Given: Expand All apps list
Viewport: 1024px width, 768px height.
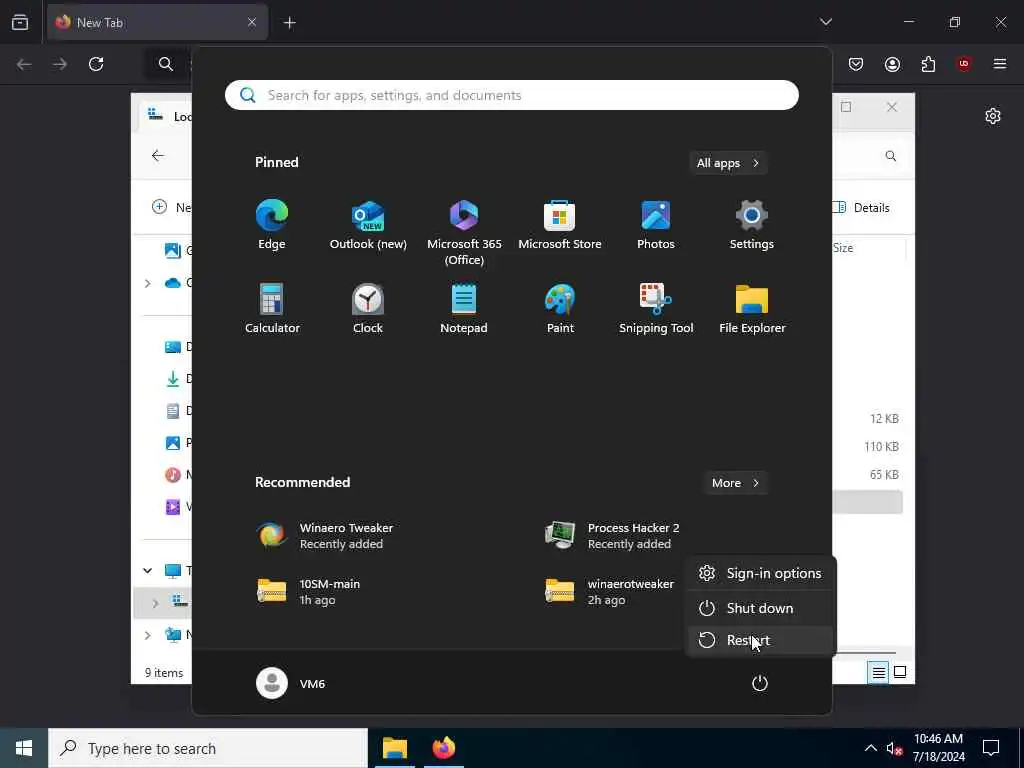Looking at the screenshot, I should pos(728,163).
